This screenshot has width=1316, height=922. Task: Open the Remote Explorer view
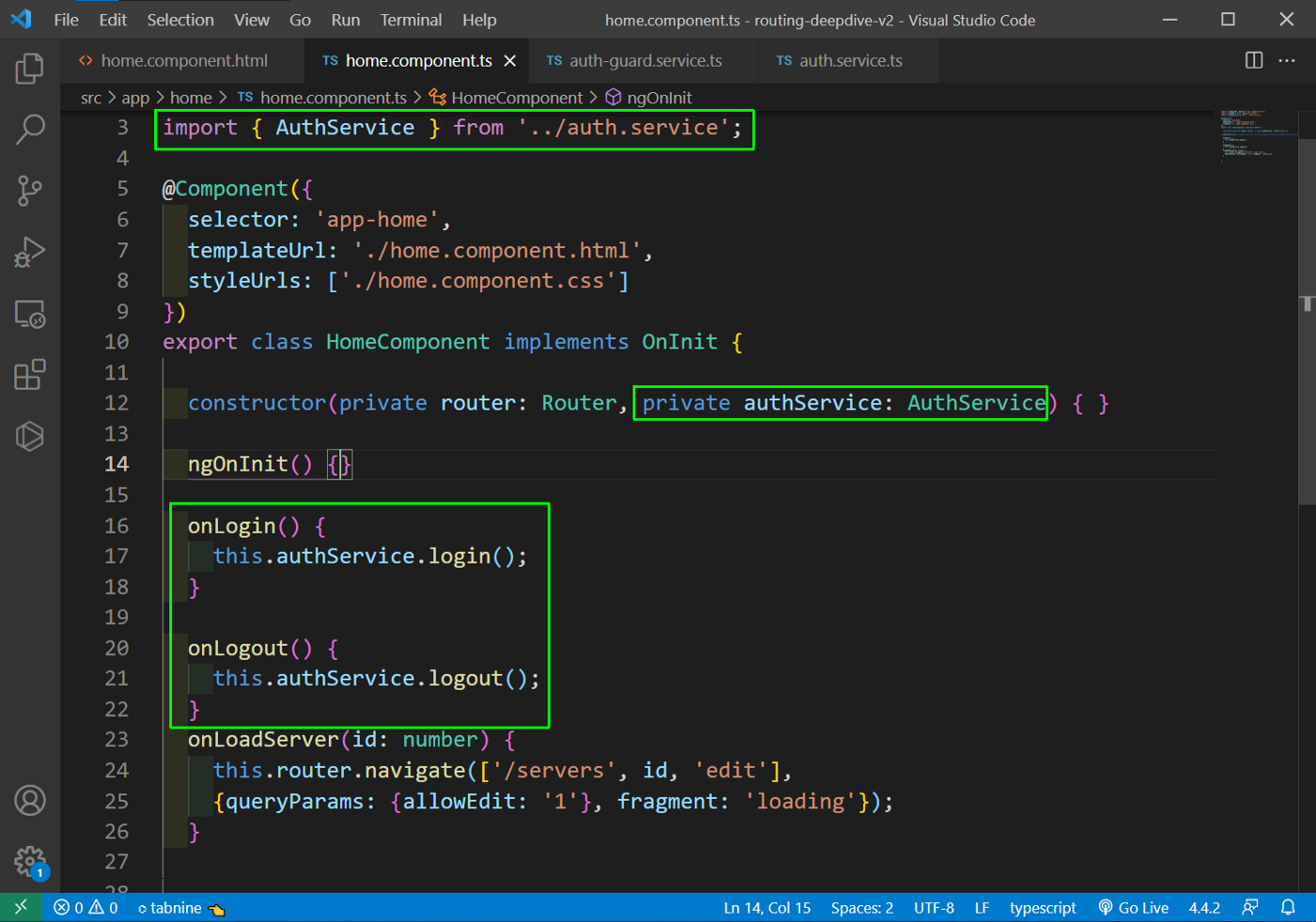click(x=30, y=314)
